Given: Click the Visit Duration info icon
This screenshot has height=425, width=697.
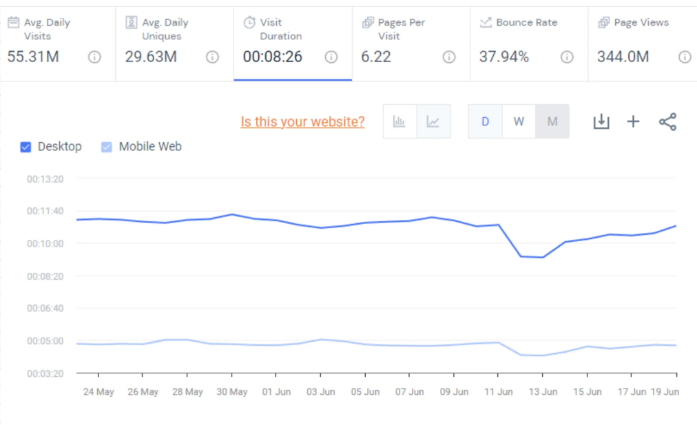Looking at the screenshot, I should (x=331, y=57).
